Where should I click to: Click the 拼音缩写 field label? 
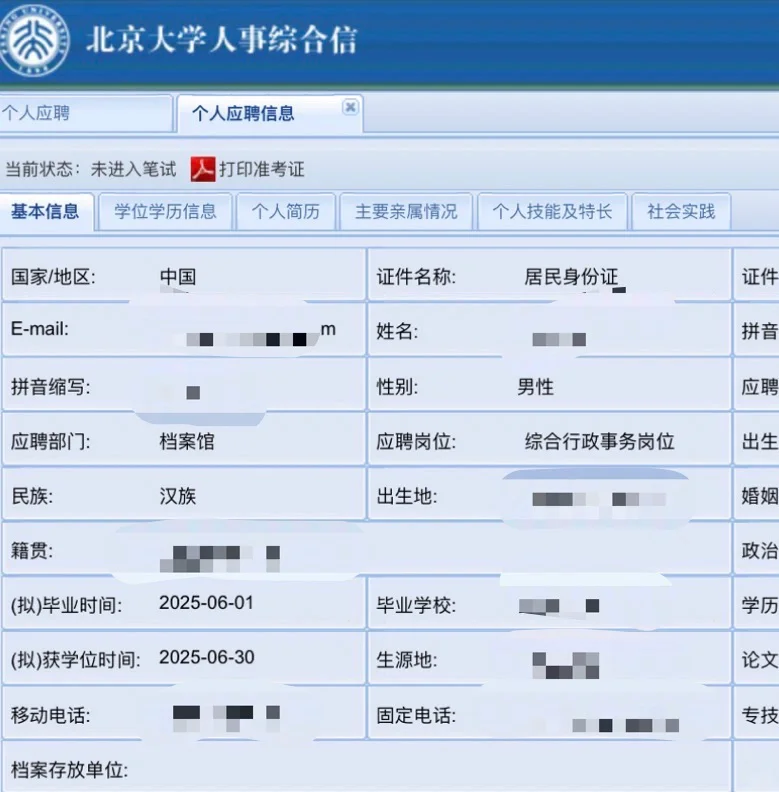pyautogui.click(x=51, y=387)
